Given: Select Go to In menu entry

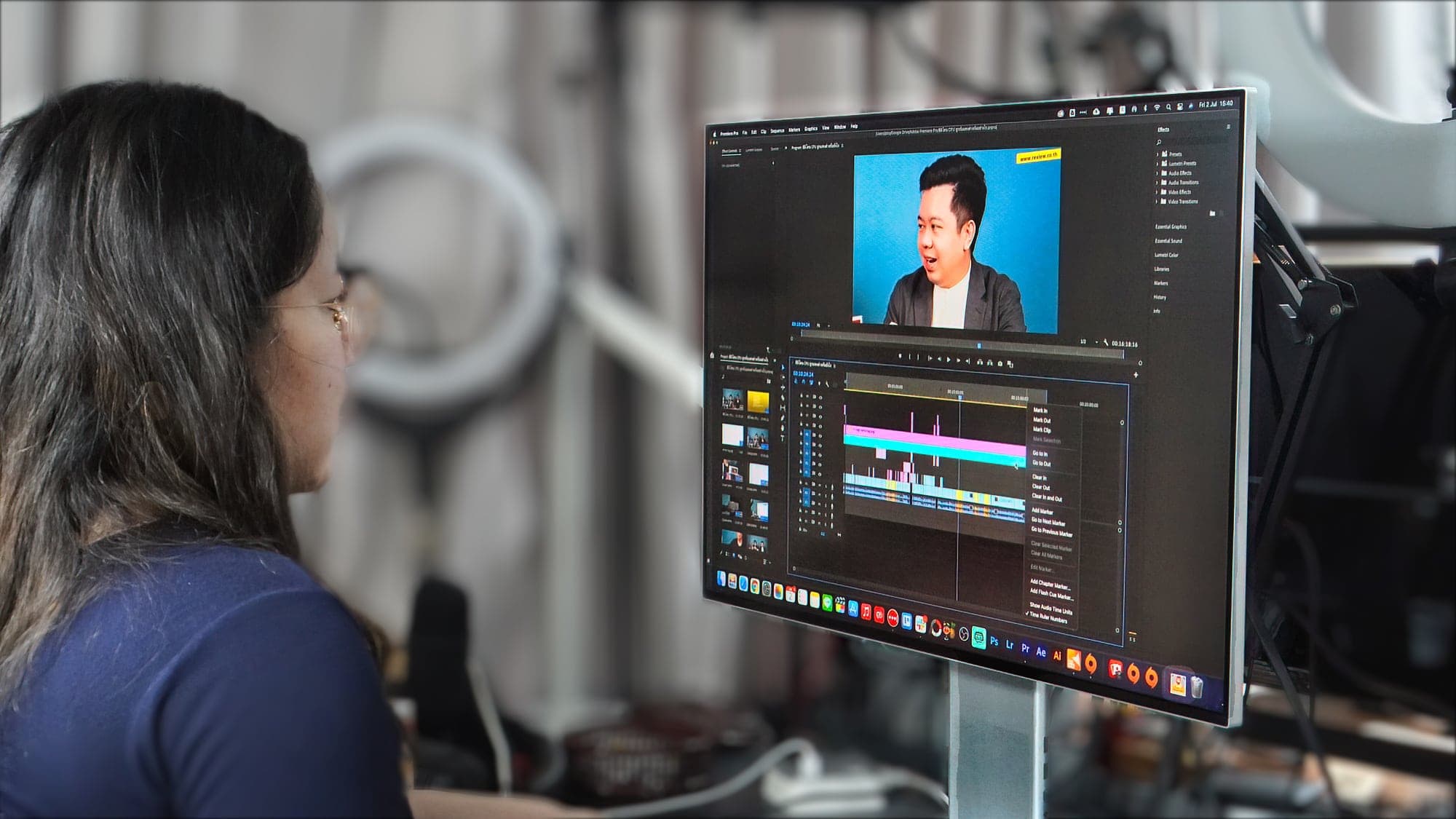Looking at the screenshot, I should click(1040, 454).
